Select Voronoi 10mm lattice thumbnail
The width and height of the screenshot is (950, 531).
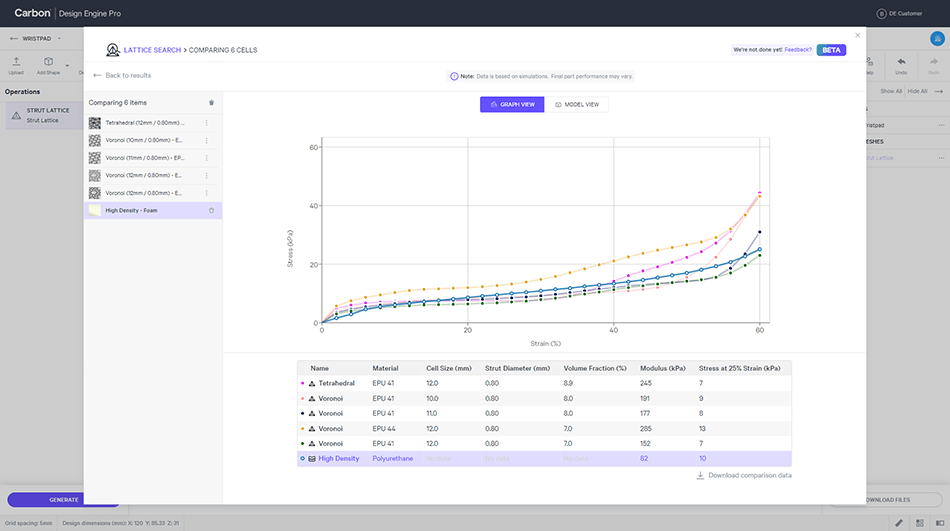point(95,141)
